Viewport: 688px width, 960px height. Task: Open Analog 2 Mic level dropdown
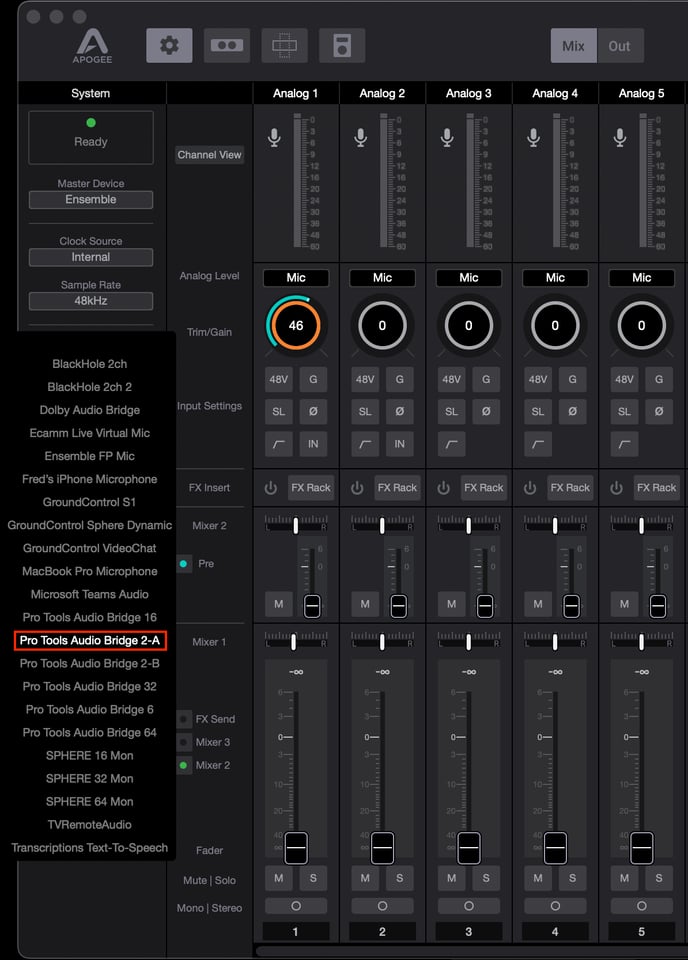pos(382,277)
